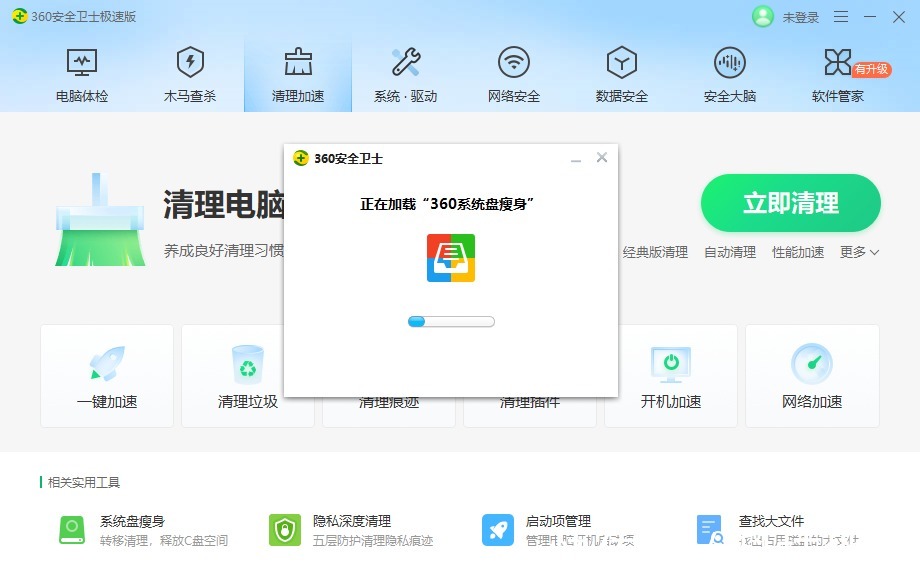920x580 pixels.
Task: Click the 网络加速 gauge icon
Action: (x=812, y=364)
